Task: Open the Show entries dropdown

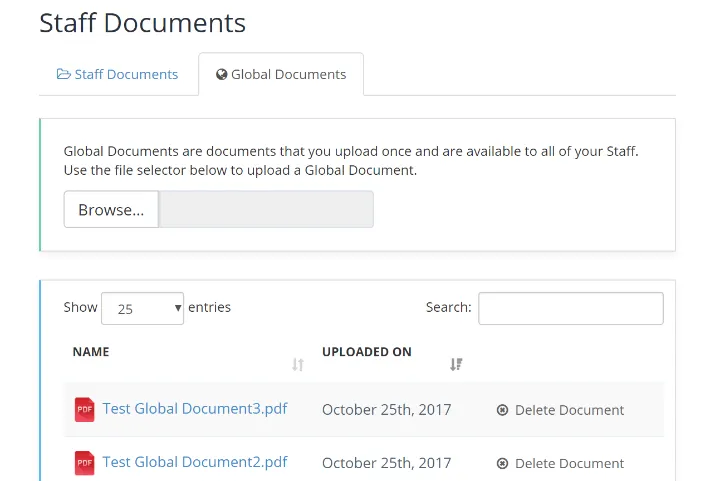Action: tap(142, 308)
